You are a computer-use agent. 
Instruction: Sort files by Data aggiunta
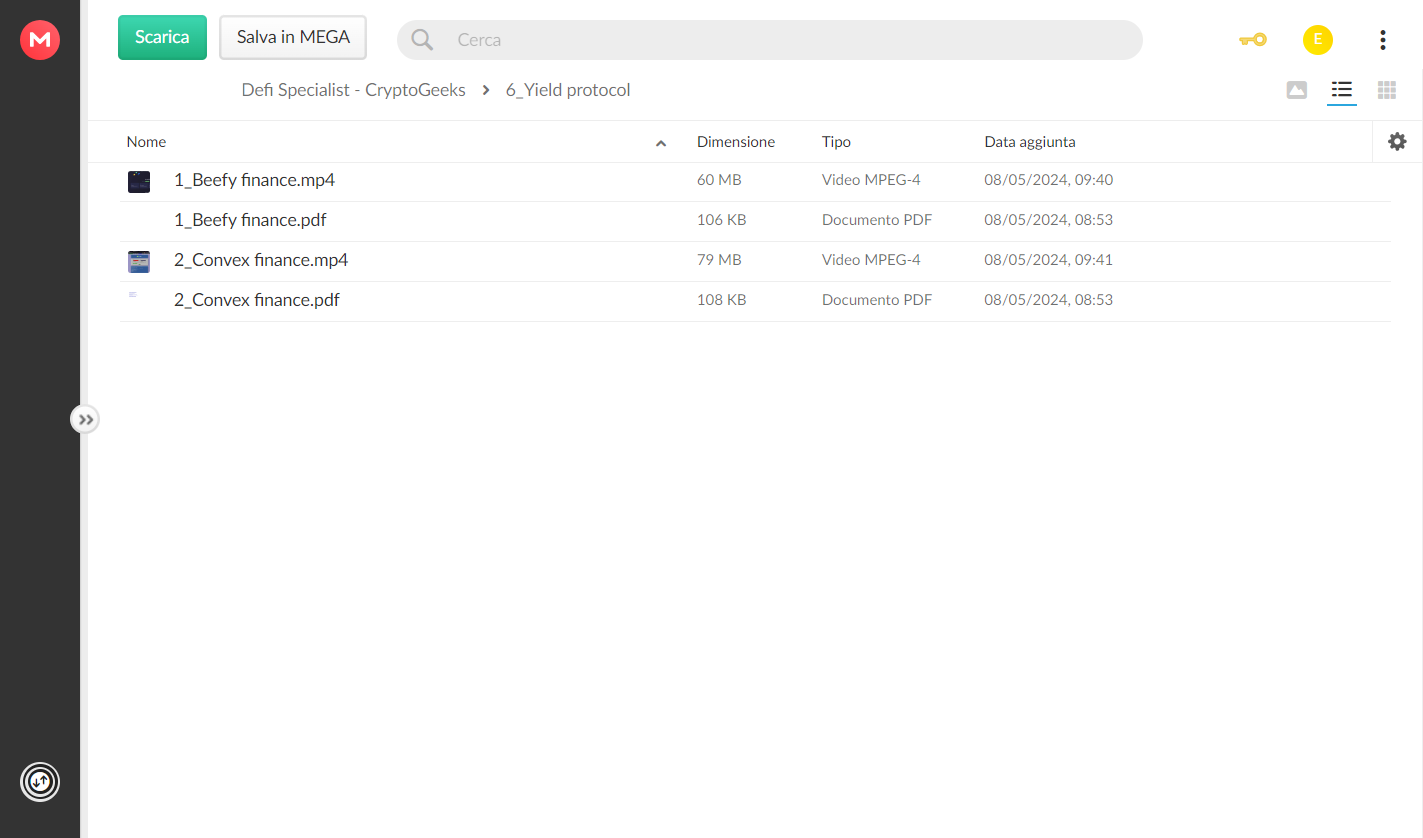point(1030,142)
